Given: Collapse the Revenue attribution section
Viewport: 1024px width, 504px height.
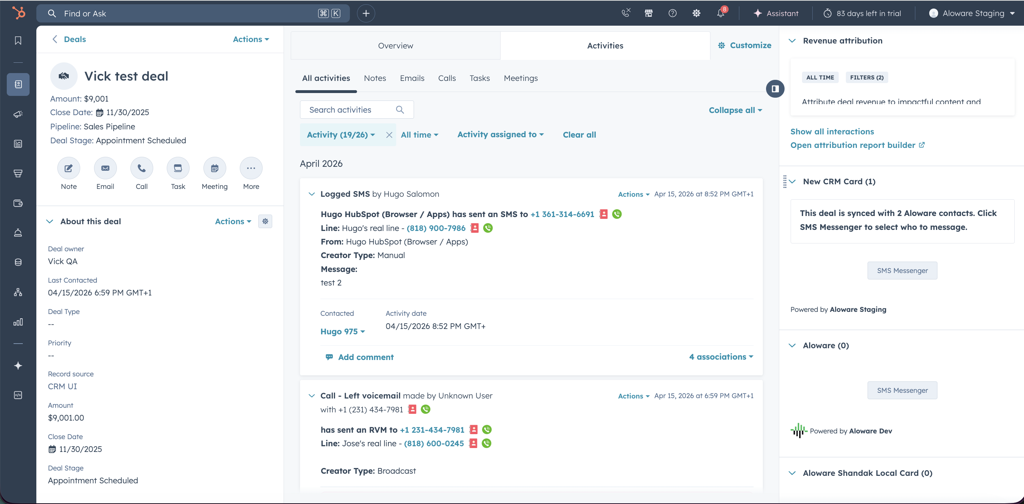Looking at the screenshot, I should point(792,40).
